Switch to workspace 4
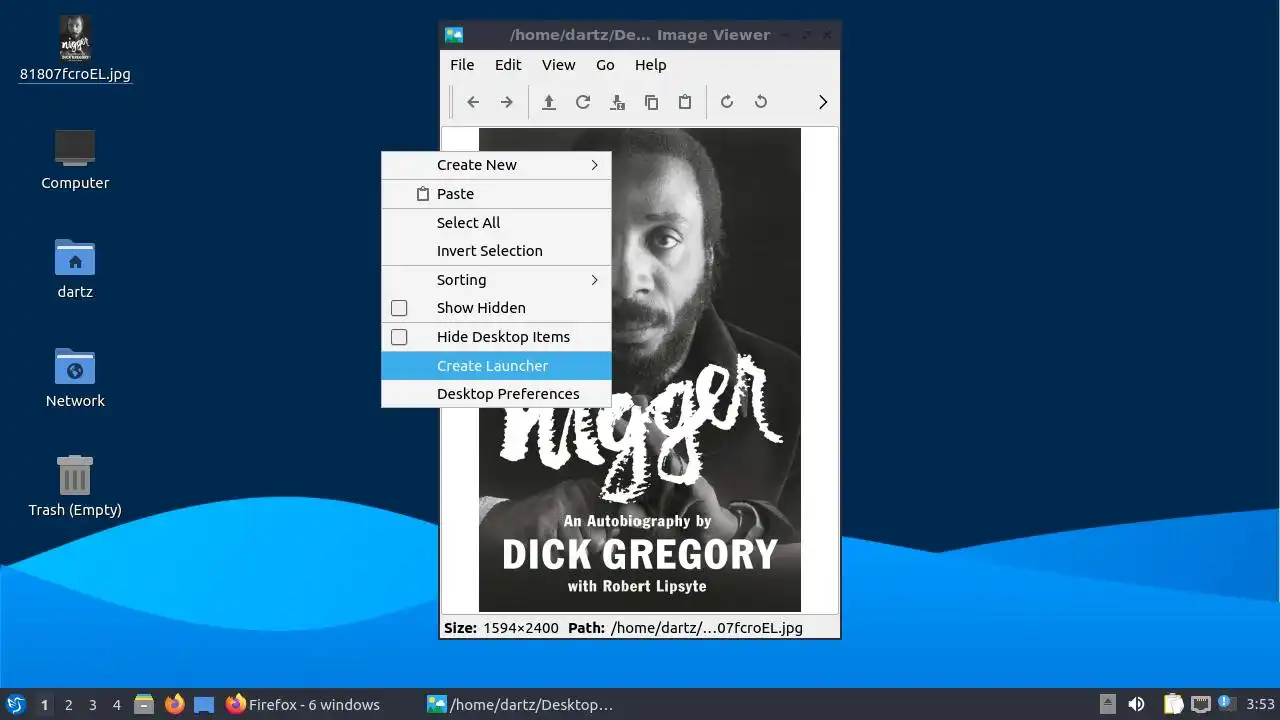The height and width of the screenshot is (720, 1280). [116, 705]
